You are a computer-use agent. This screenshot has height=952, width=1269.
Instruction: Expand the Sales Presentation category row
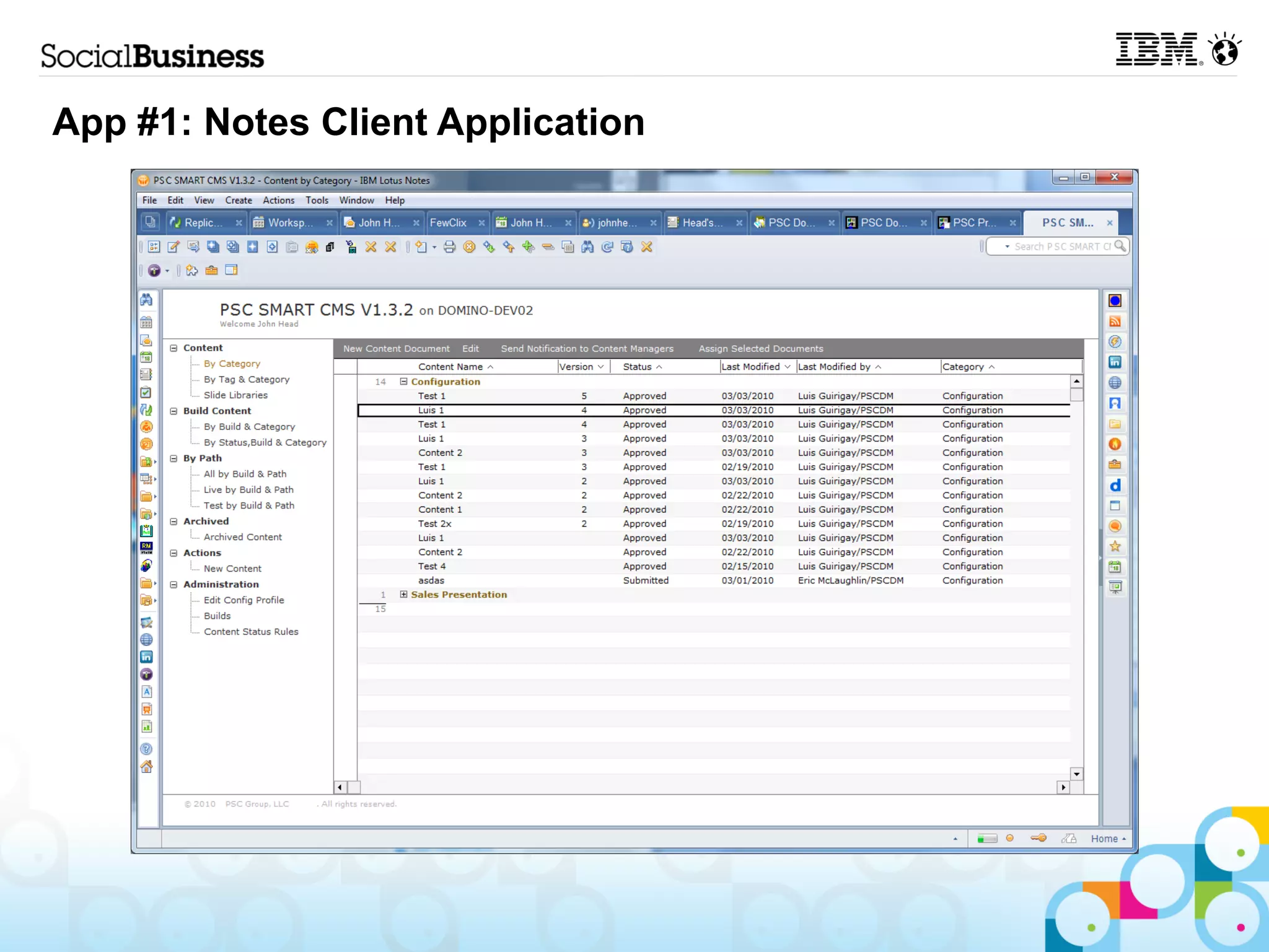pos(403,595)
